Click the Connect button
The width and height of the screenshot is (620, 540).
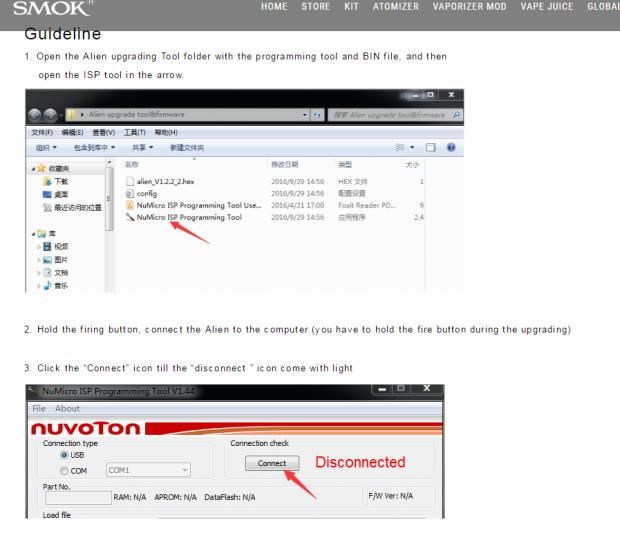click(272, 463)
